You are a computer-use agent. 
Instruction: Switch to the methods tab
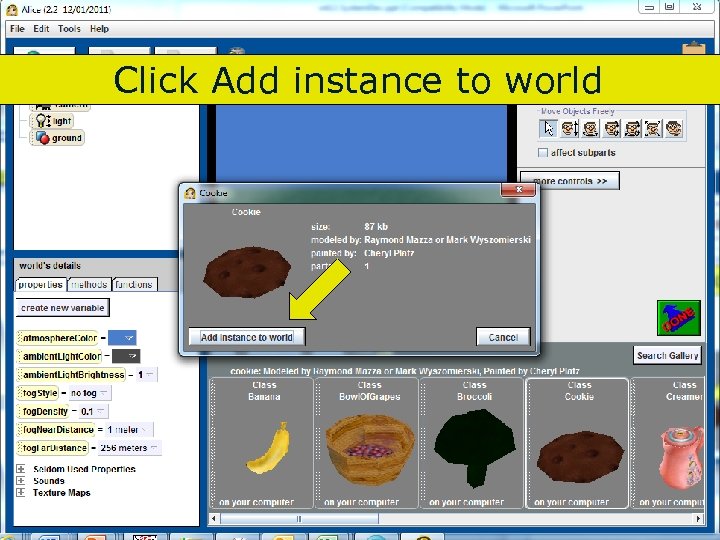coord(90,285)
